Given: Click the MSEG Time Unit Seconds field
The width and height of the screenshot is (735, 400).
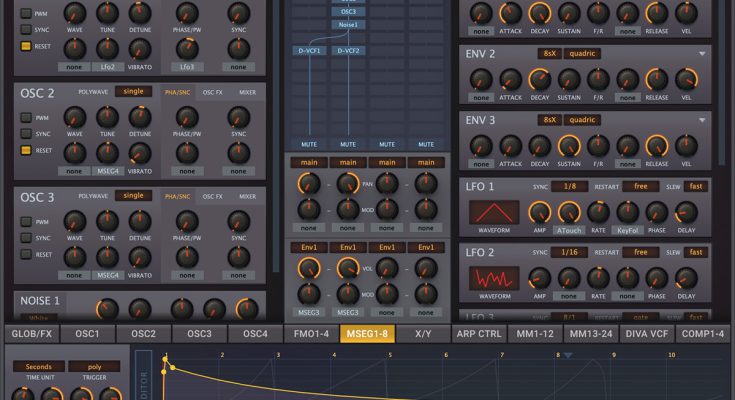Looking at the screenshot, I should click(x=40, y=366).
